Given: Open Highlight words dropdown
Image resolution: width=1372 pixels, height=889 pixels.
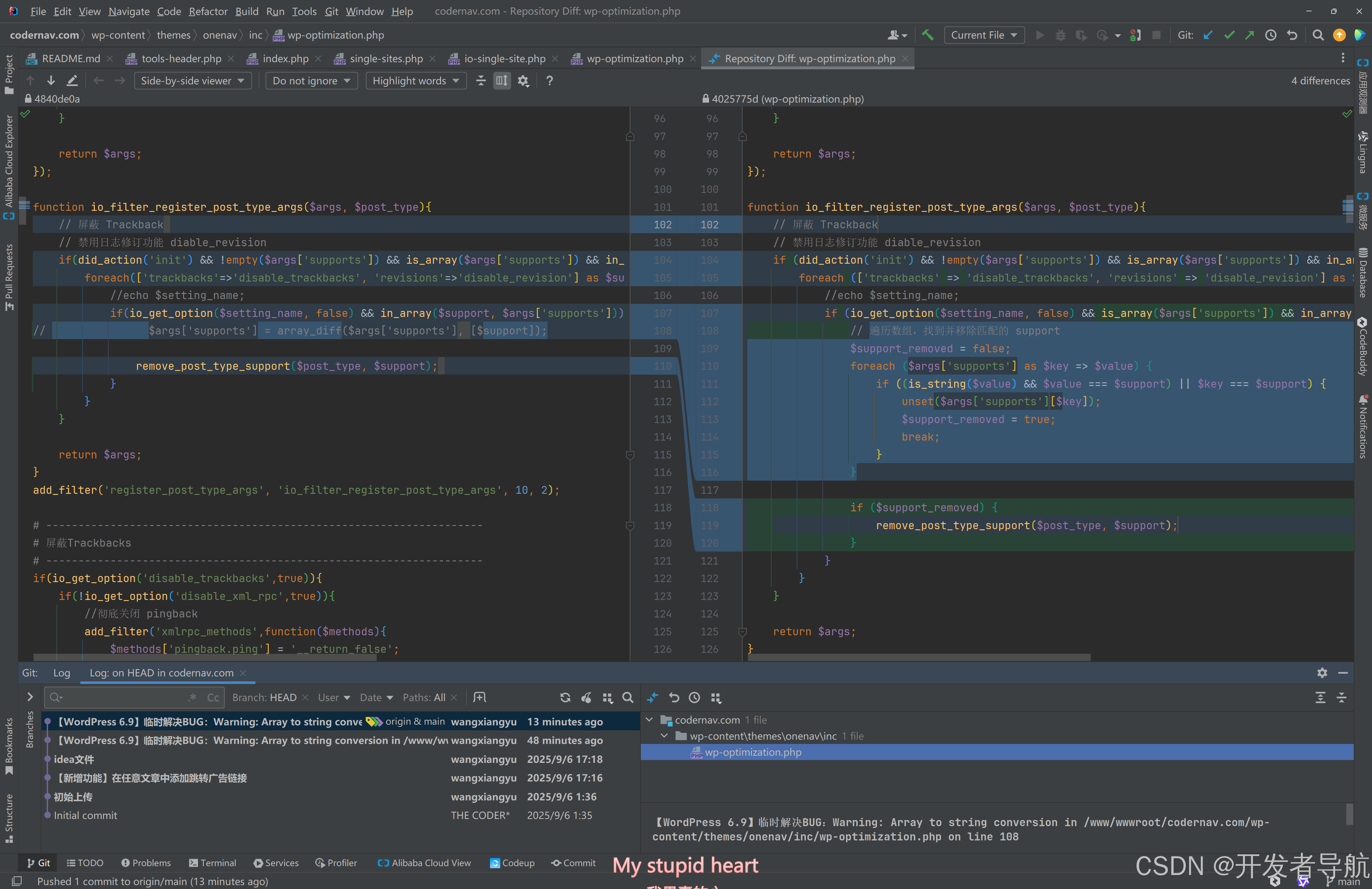Looking at the screenshot, I should [x=416, y=81].
